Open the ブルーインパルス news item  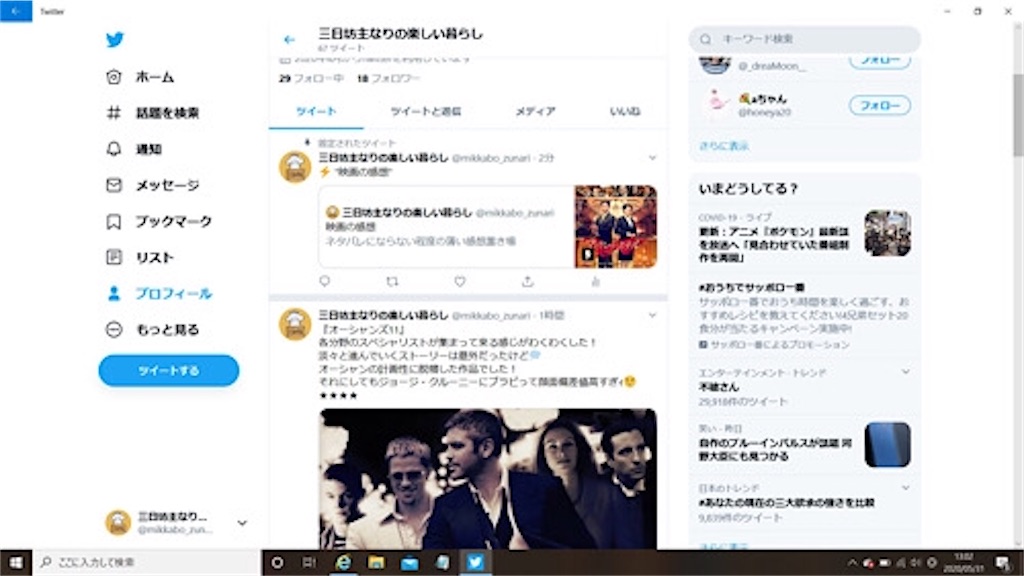tap(805, 443)
